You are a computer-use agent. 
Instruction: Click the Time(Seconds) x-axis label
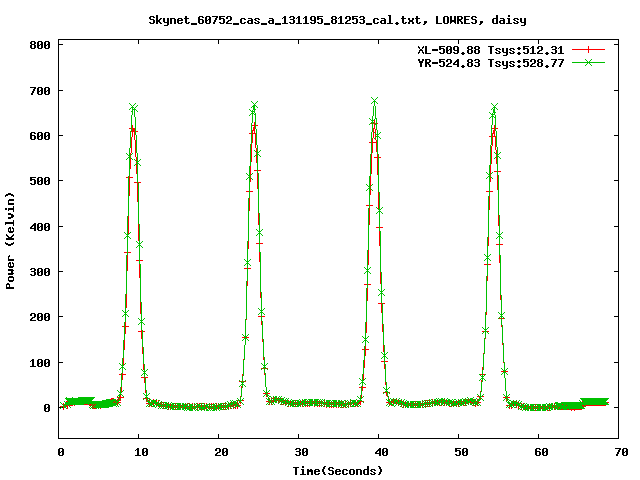(338, 471)
